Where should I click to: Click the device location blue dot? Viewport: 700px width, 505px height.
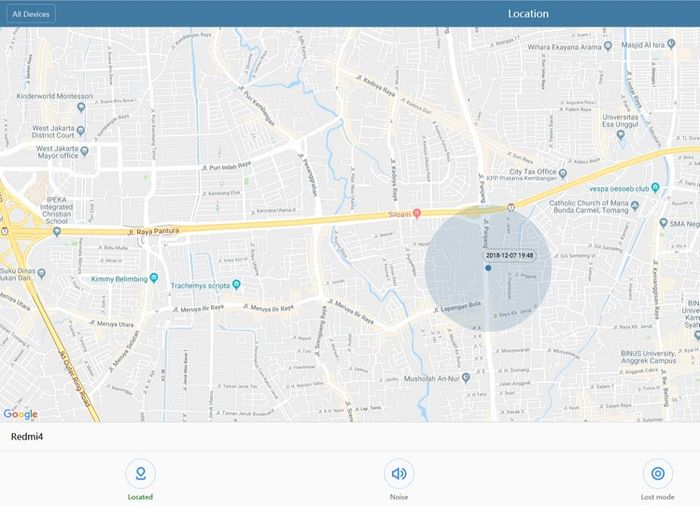click(x=488, y=268)
